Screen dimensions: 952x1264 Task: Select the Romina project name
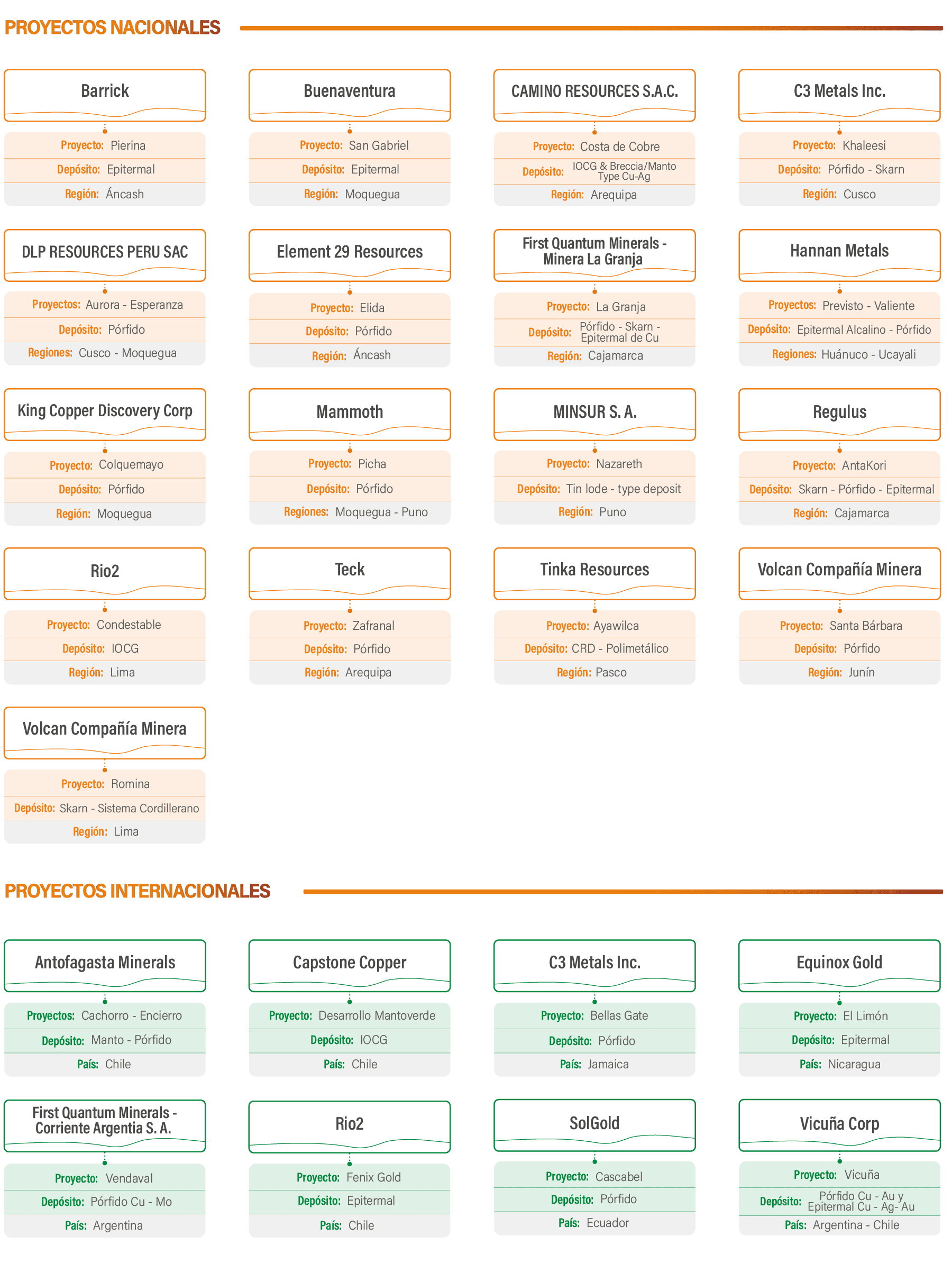pos(130,784)
